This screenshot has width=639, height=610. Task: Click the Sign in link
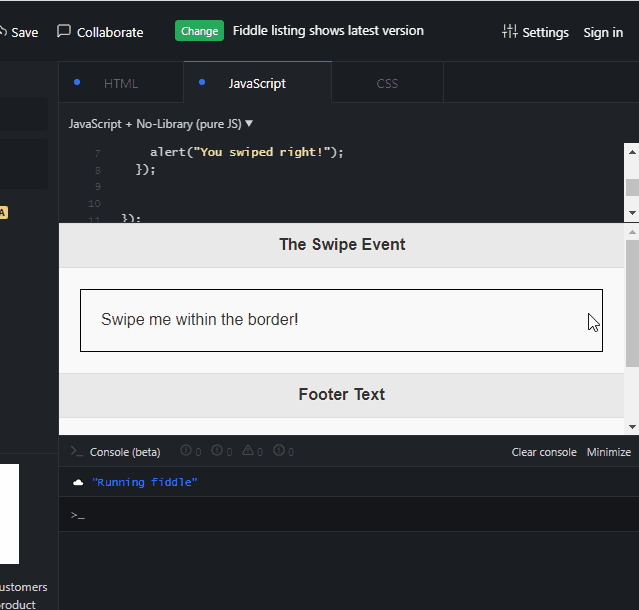[603, 32]
